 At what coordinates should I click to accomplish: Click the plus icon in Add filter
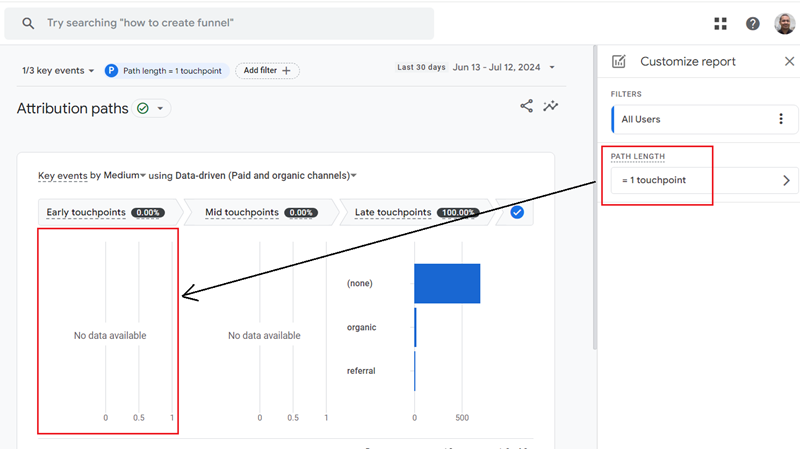[x=286, y=70]
